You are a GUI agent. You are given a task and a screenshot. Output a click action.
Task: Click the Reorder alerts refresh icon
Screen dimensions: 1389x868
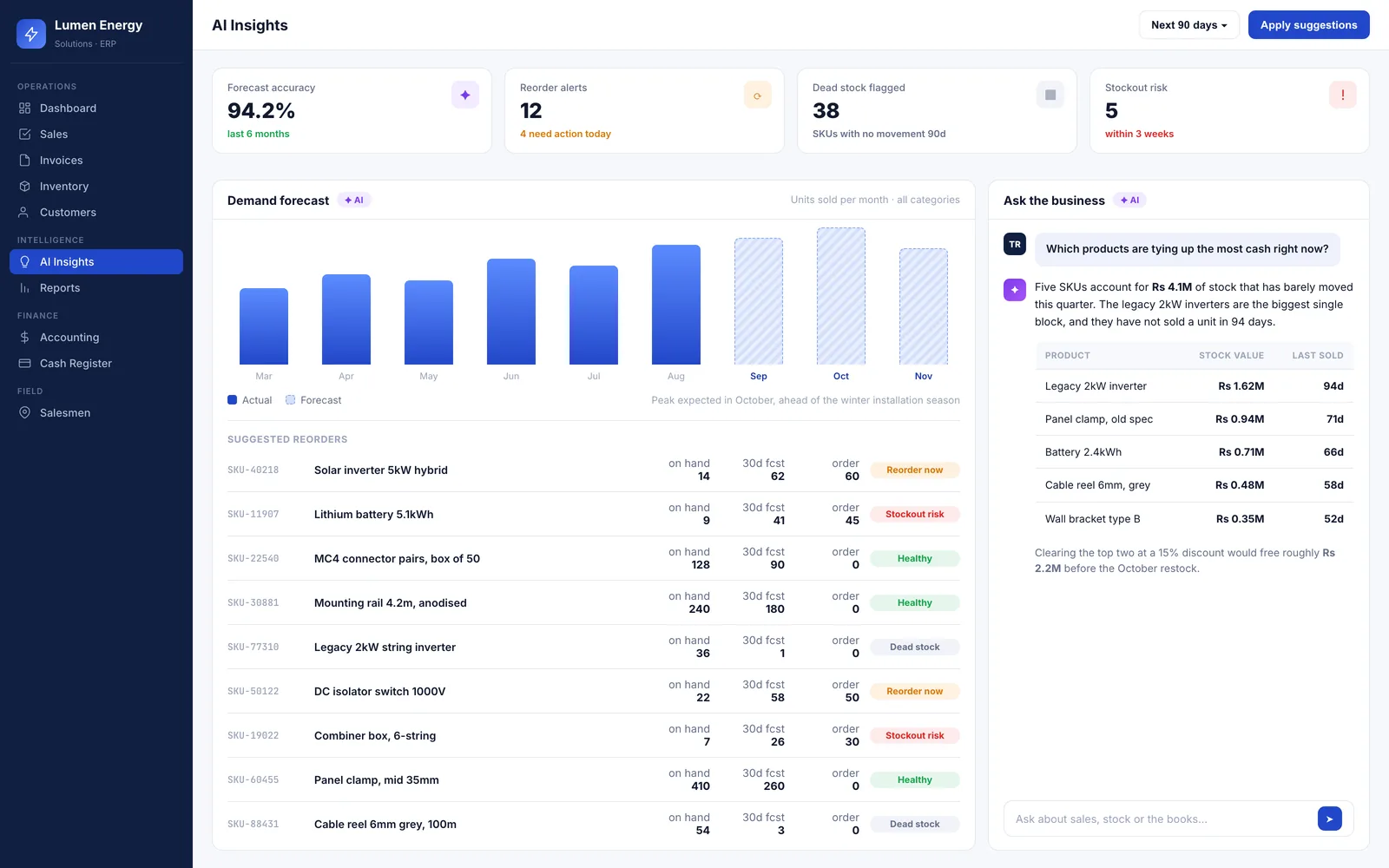758,95
